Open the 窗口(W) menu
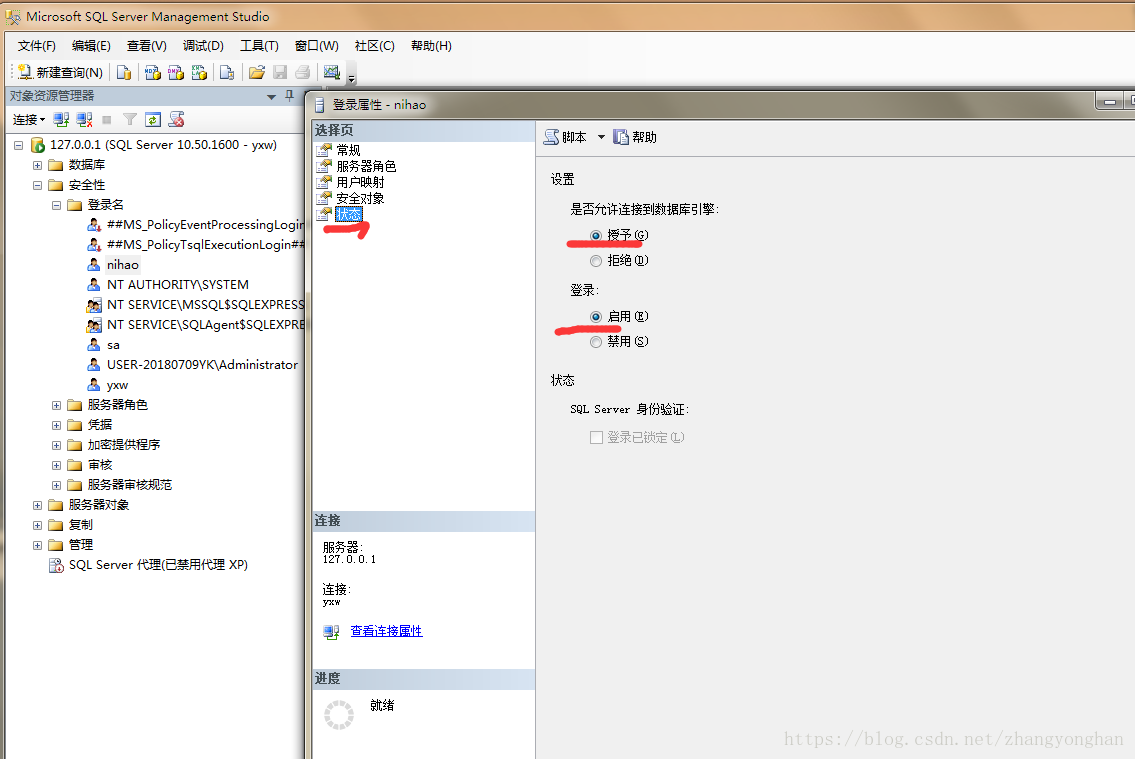The image size is (1135, 759). pyautogui.click(x=316, y=46)
